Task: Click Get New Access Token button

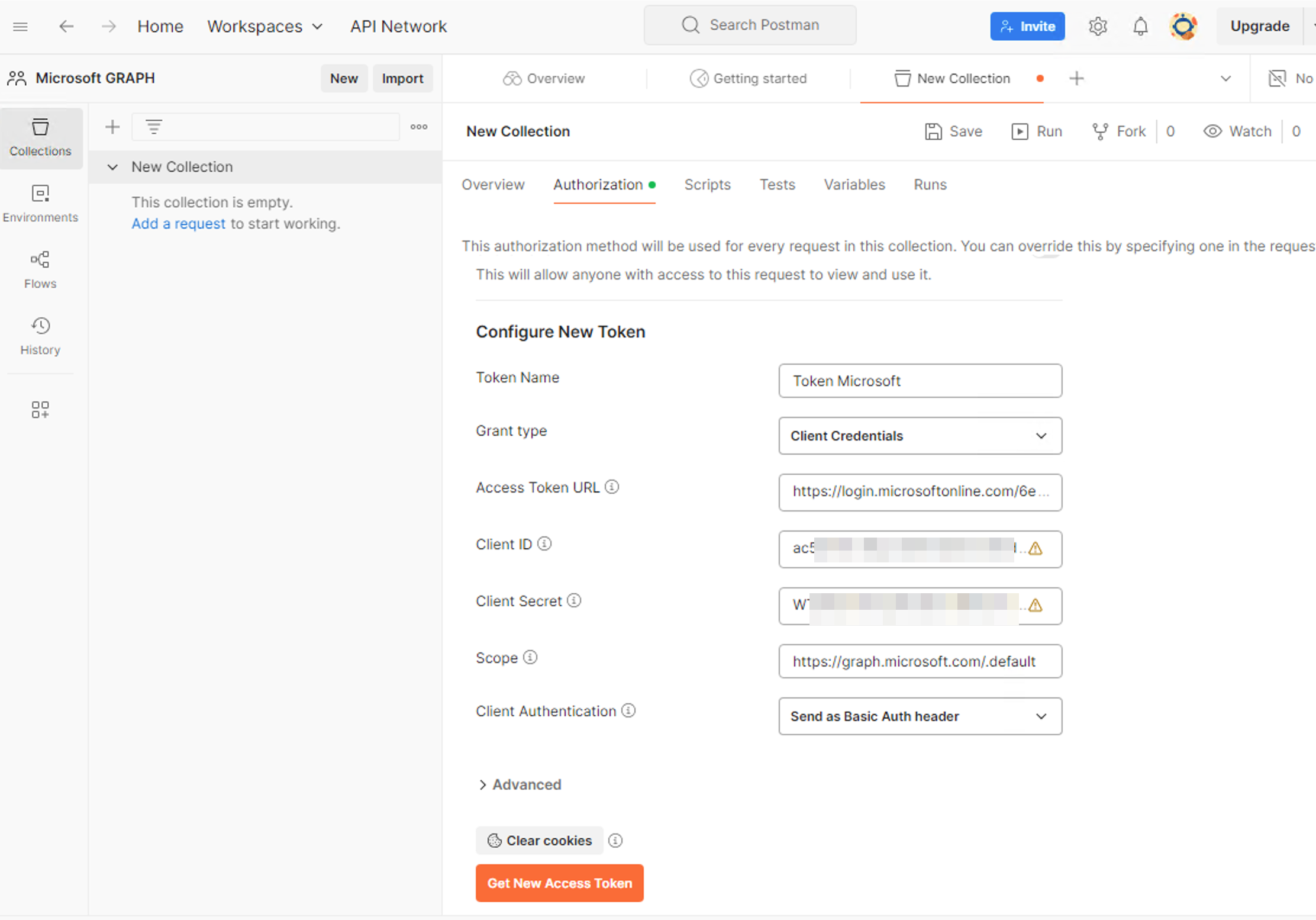Action: [x=559, y=883]
